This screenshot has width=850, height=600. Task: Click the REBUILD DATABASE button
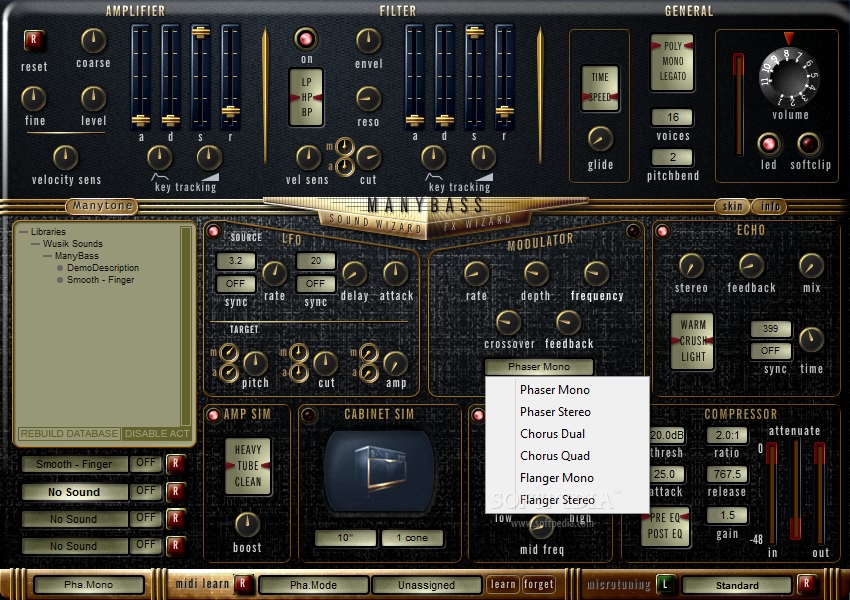coord(69,434)
